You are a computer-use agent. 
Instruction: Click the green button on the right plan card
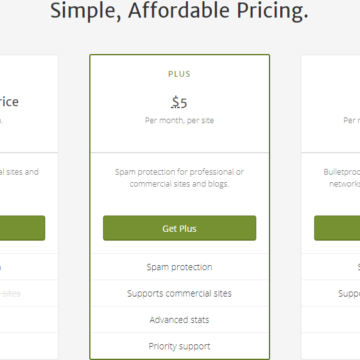pos(337,228)
